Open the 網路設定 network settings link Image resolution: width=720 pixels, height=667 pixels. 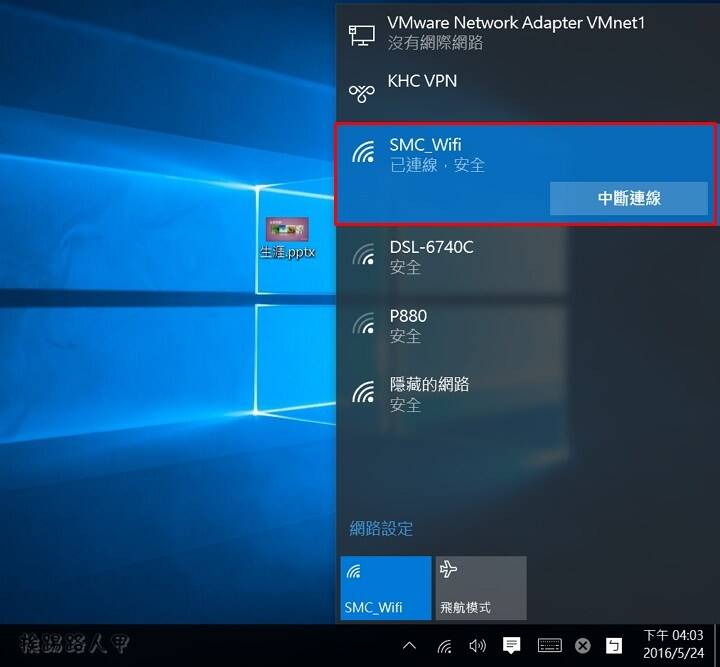[x=381, y=529]
